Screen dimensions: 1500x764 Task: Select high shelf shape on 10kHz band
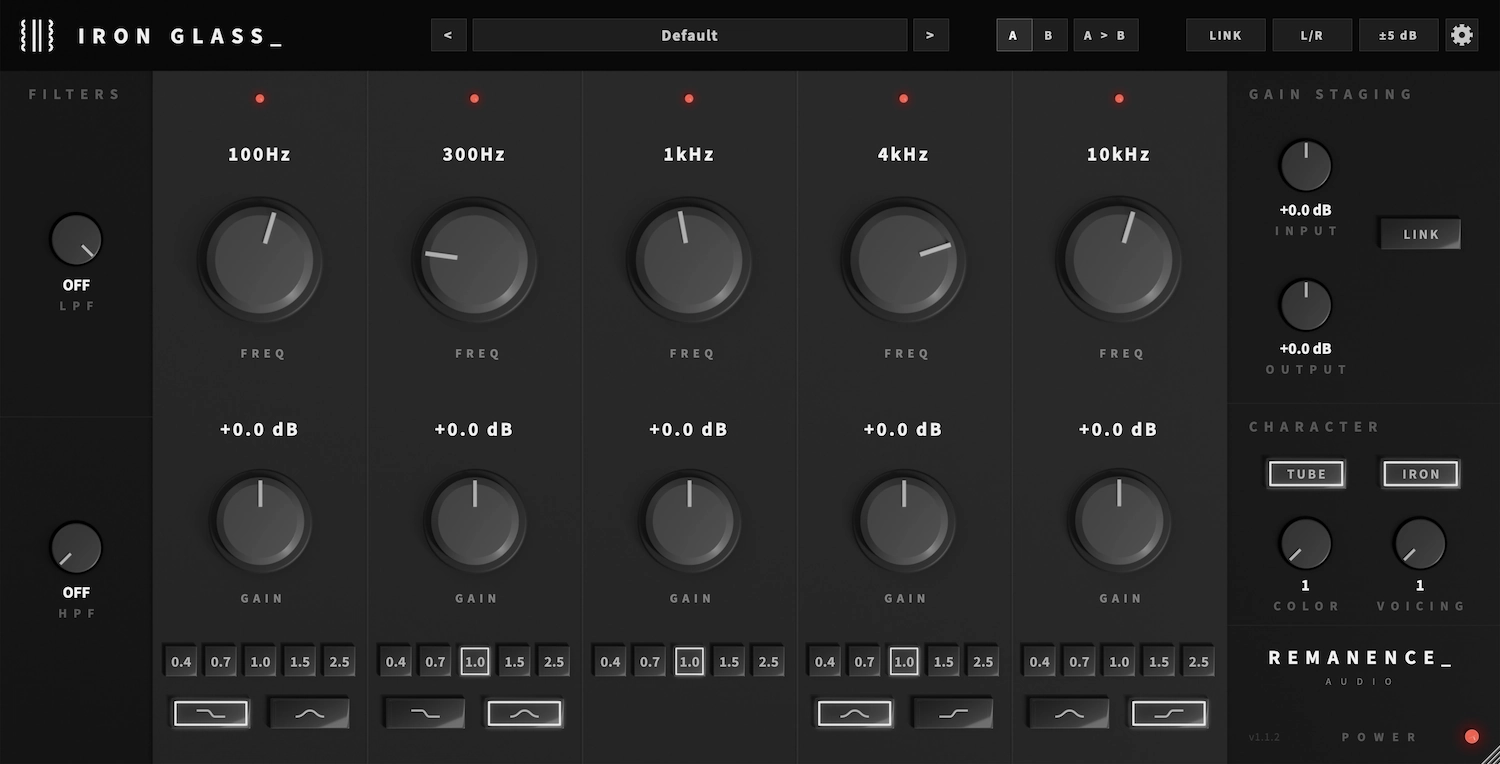coord(1169,713)
